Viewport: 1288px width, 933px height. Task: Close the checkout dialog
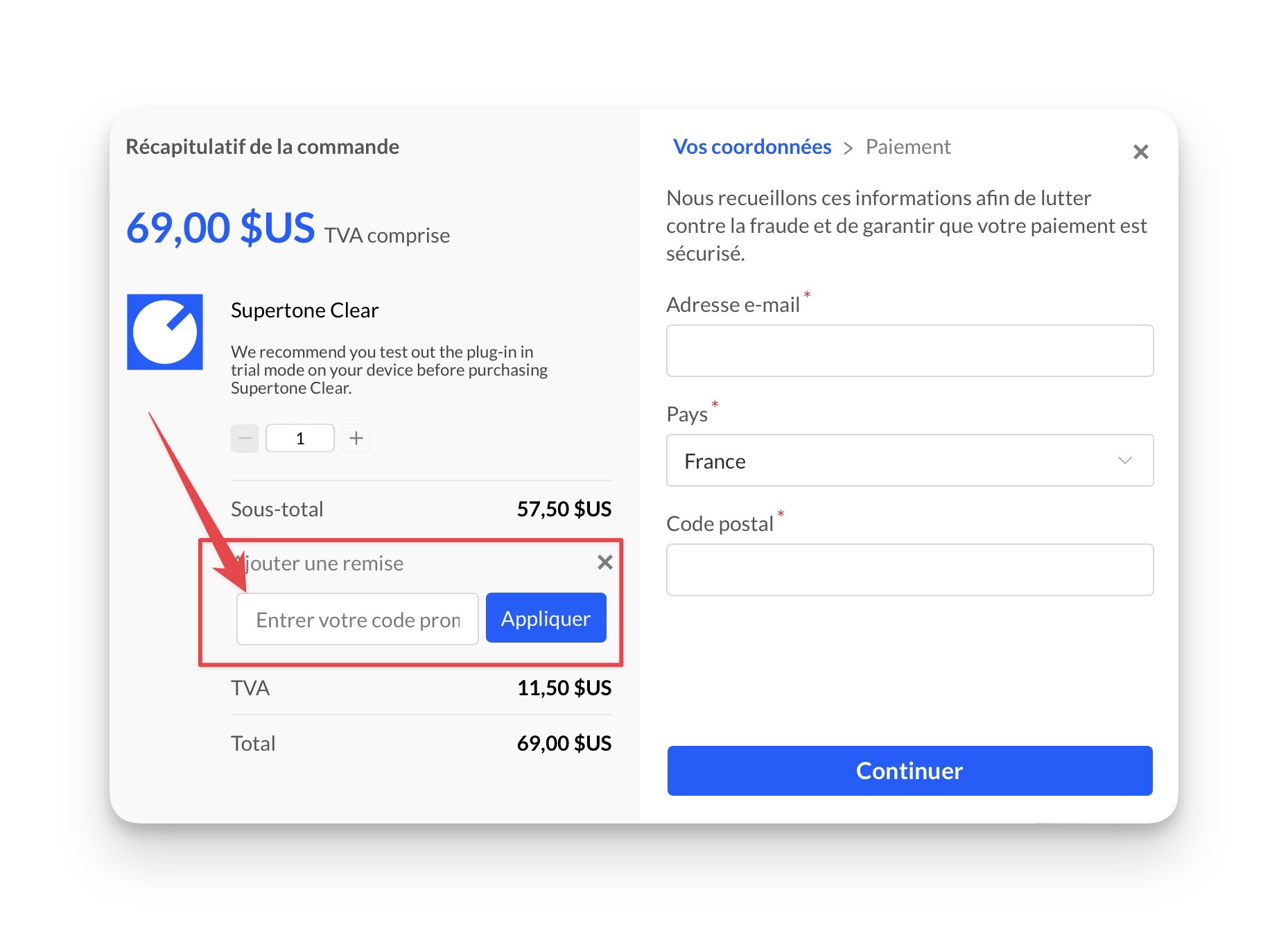[x=1140, y=152]
